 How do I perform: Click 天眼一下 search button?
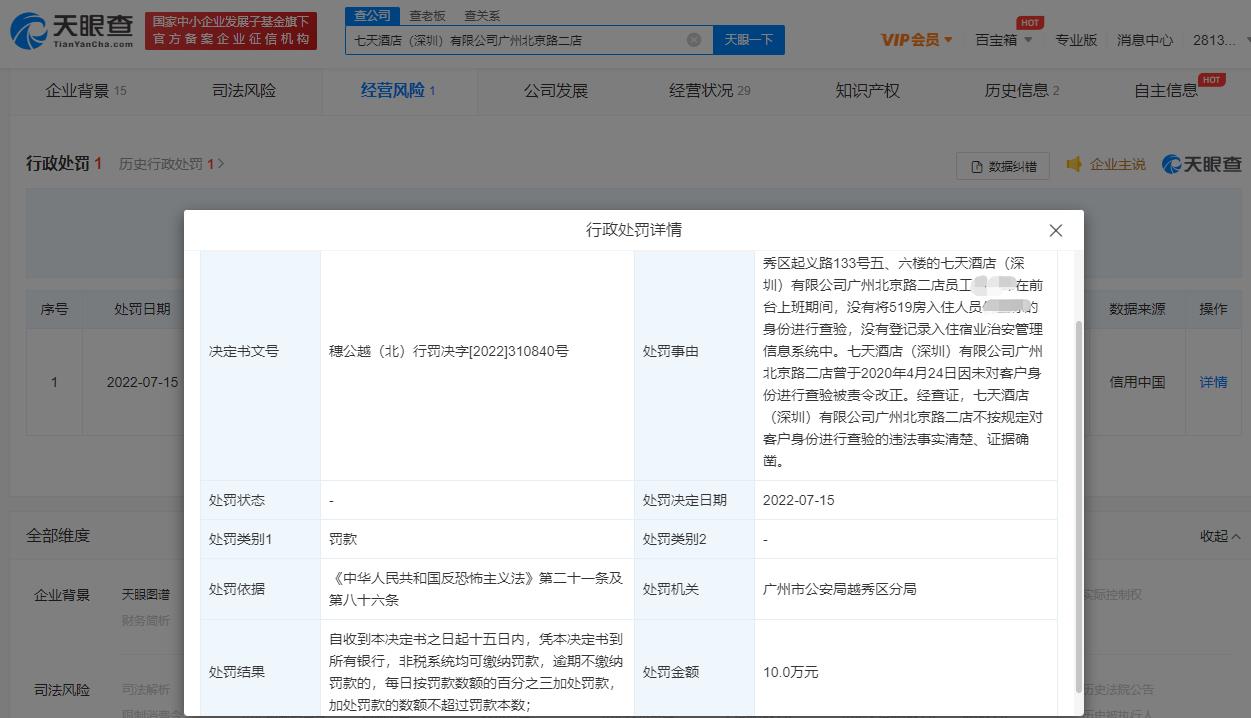(749, 40)
